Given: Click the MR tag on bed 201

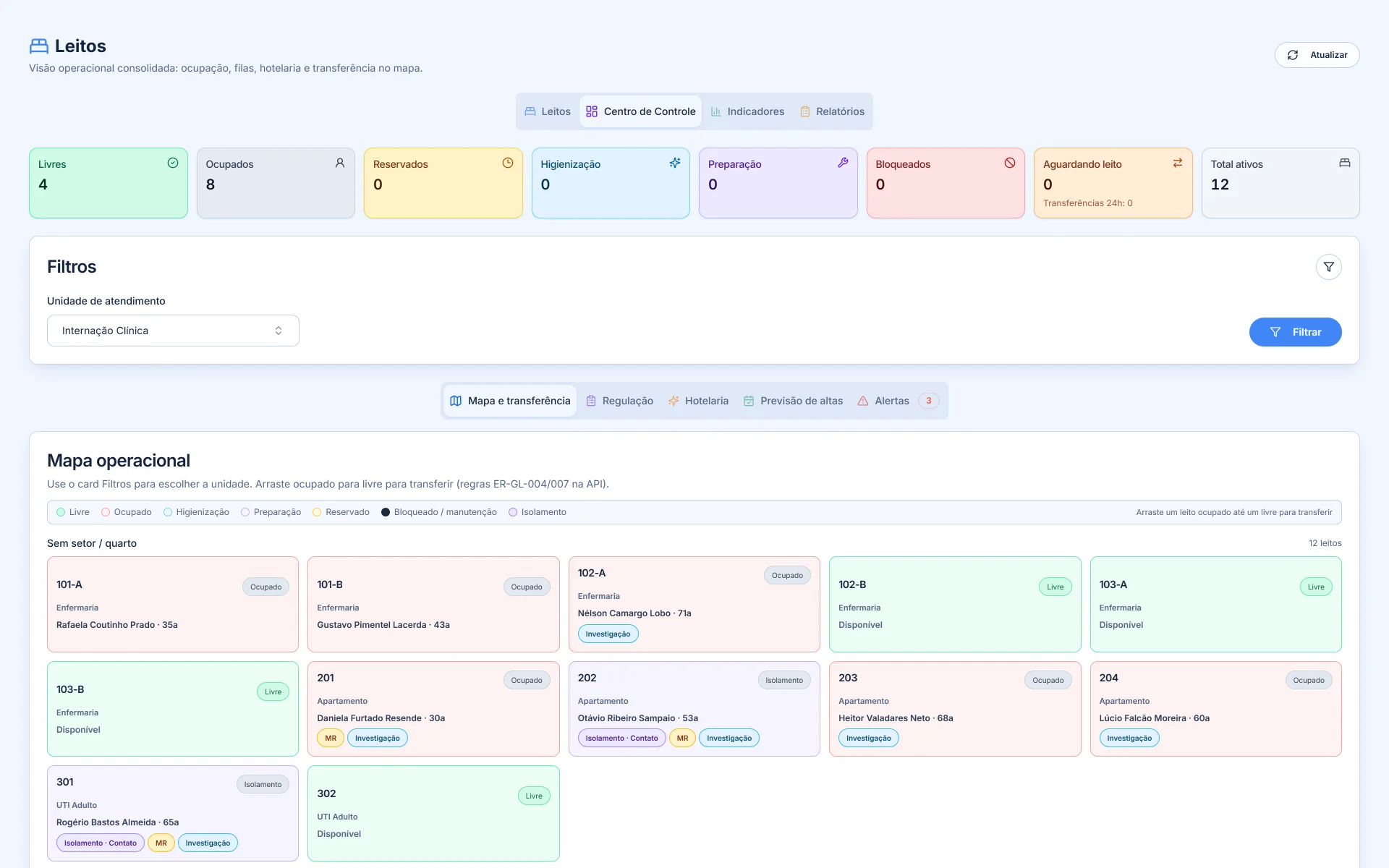Looking at the screenshot, I should [x=331, y=738].
